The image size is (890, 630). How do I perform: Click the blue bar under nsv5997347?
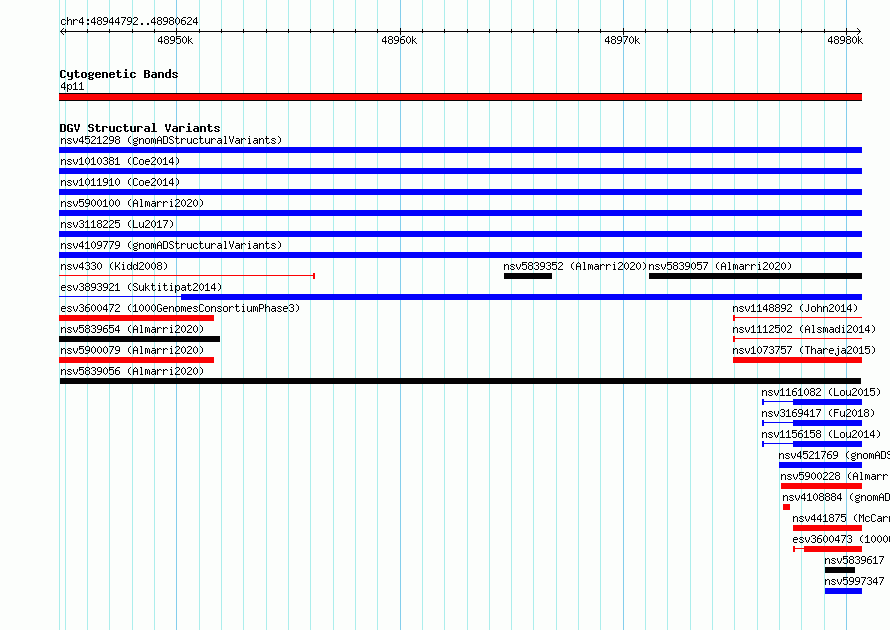coord(843,591)
